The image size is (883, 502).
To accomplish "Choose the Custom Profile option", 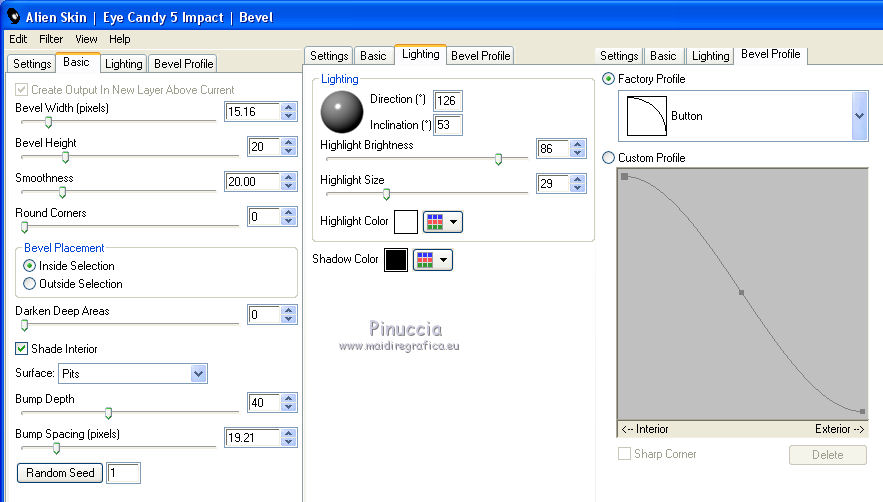I will pyautogui.click(x=608, y=158).
